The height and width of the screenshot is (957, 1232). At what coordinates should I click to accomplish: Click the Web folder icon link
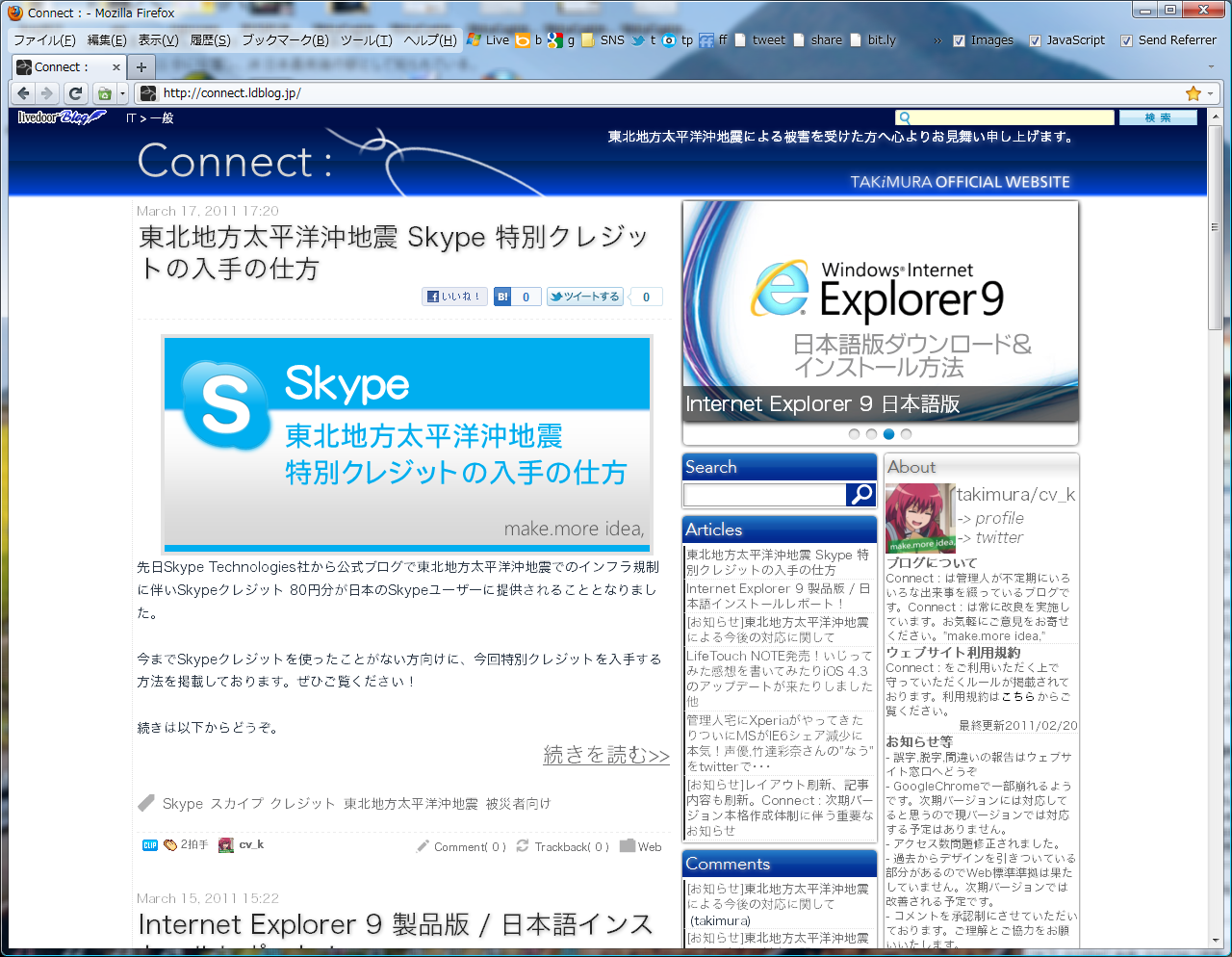tap(640, 846)
